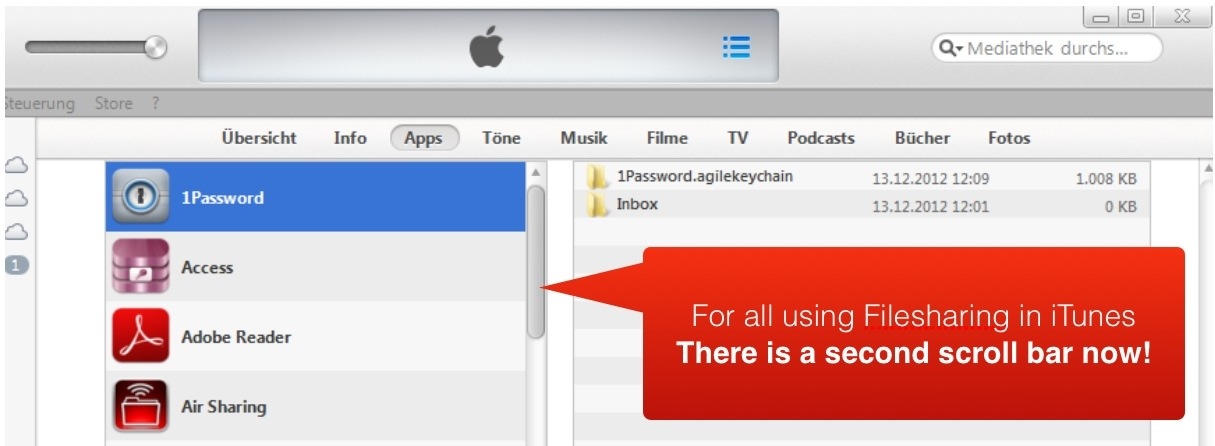Viewport: 1215px width, 446px height.
Task: Open the Fotos tab
Action: pos(1009,138)
